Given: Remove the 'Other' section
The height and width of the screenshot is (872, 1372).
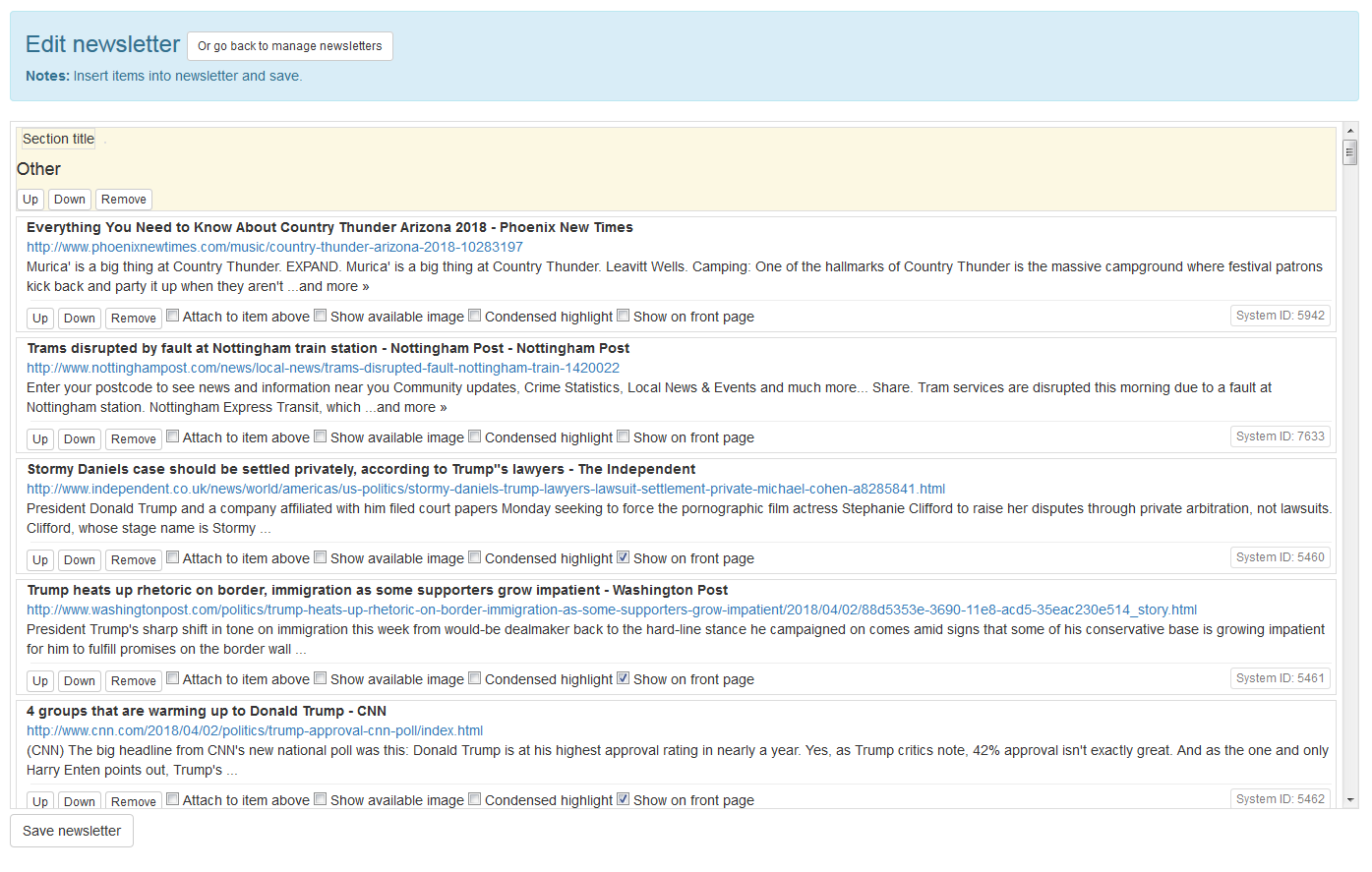Looking at the screenshot, I should (123, 200).
